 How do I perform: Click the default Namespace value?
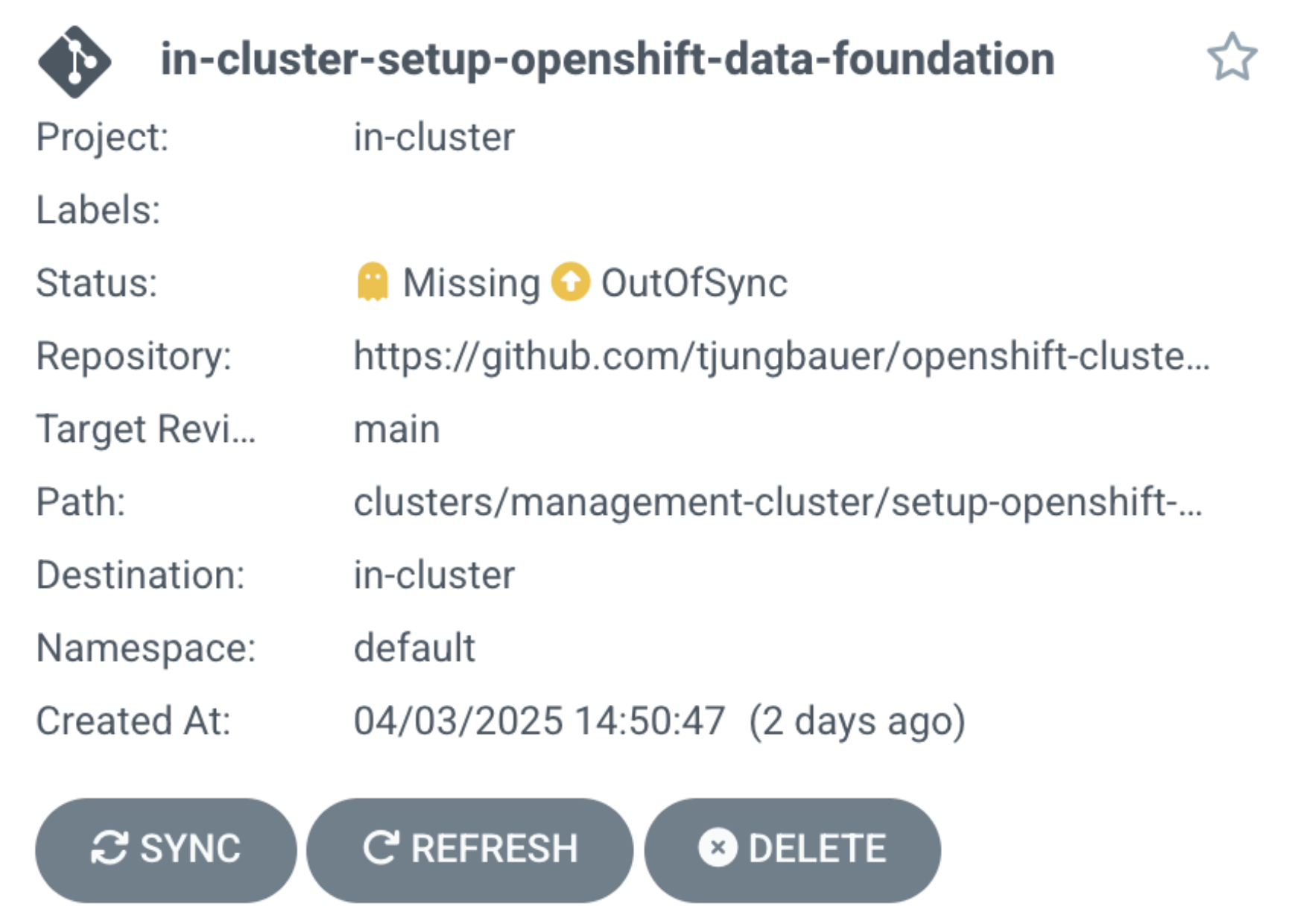pyautogui.click(x=414, y=648)
